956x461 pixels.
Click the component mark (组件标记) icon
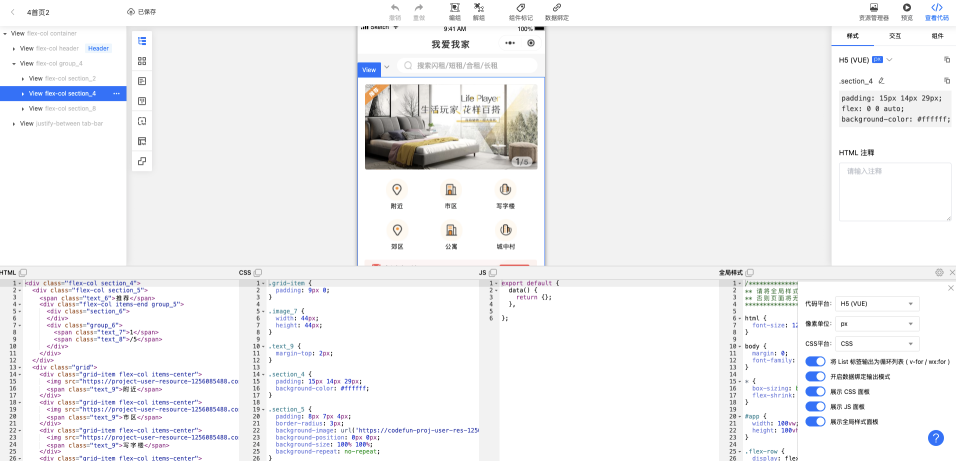(x=521, y=8)
